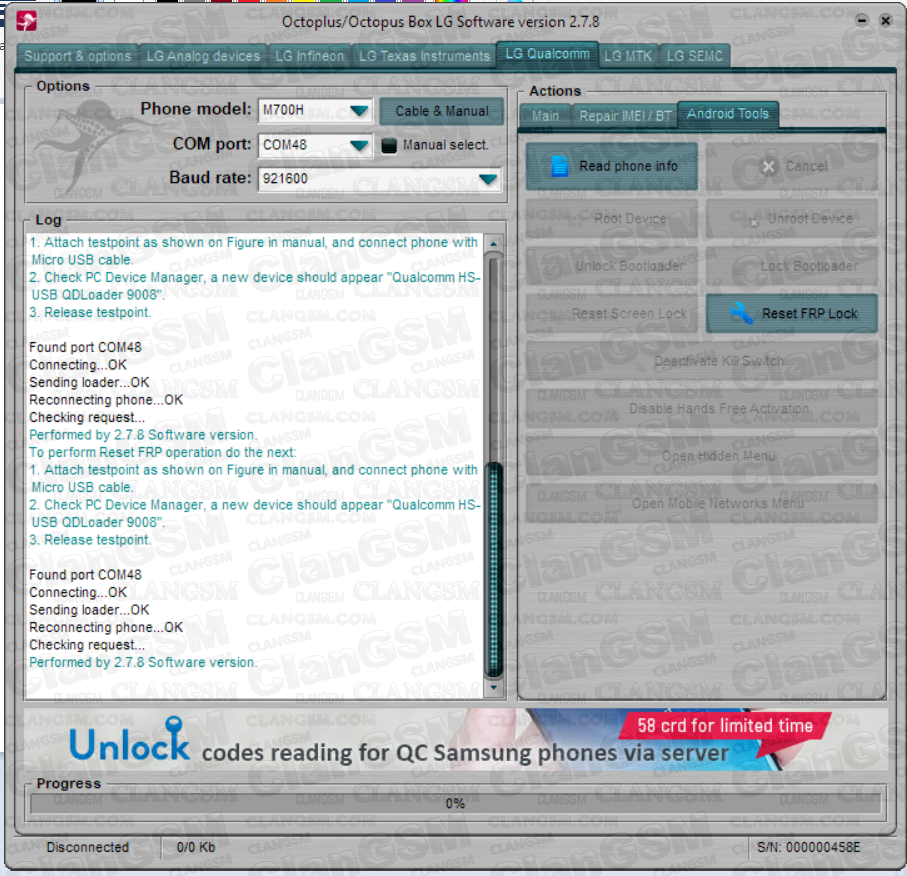Click the Read phone info button
Viewport: 907px width, 876px height.
[611, 167]
